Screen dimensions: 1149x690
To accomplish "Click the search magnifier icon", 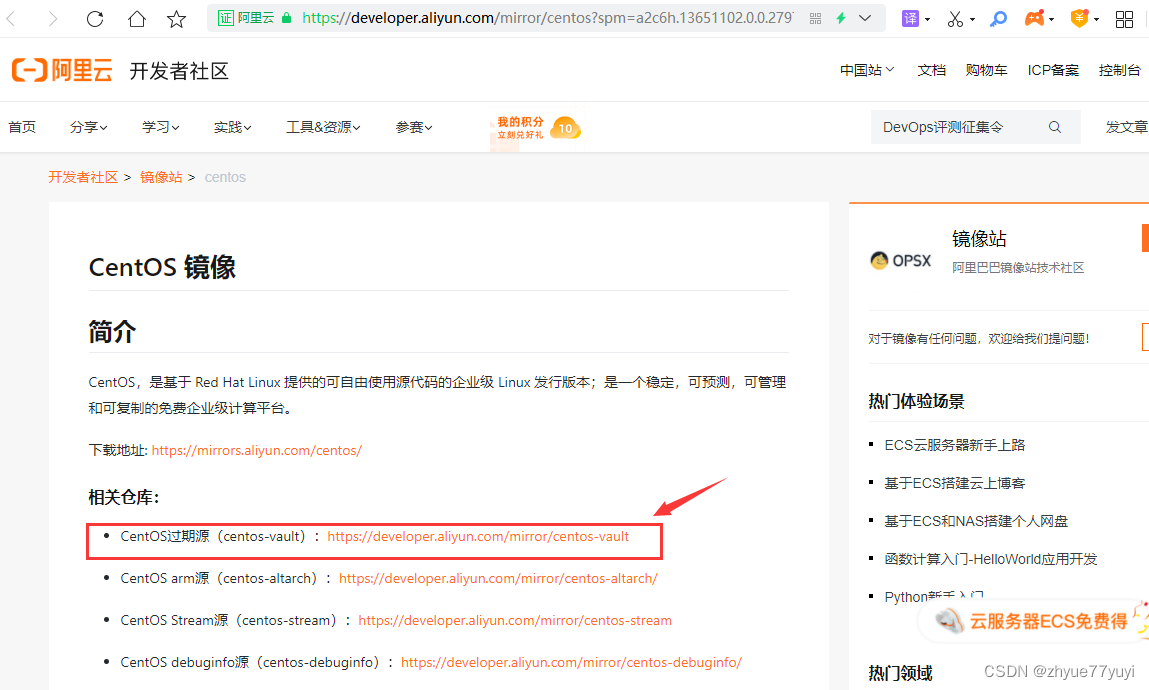I will click(1054, 127).
